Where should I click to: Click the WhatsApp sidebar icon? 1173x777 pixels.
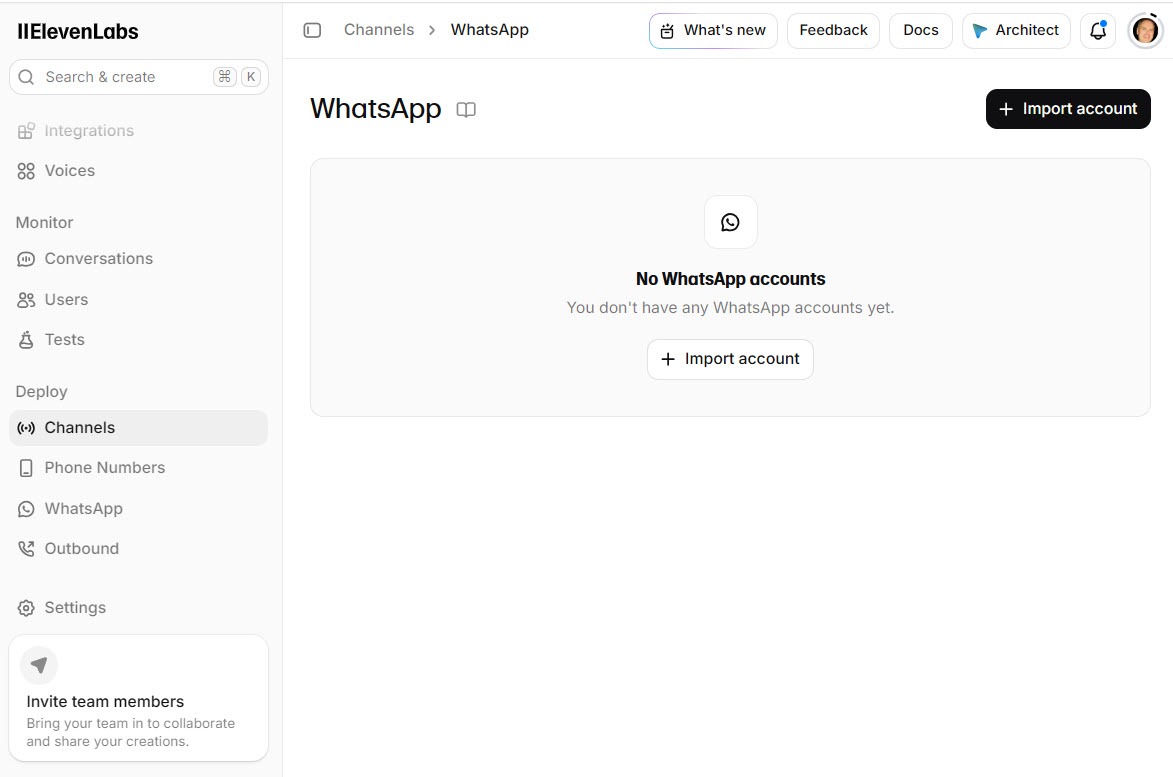tap(26, 509)
